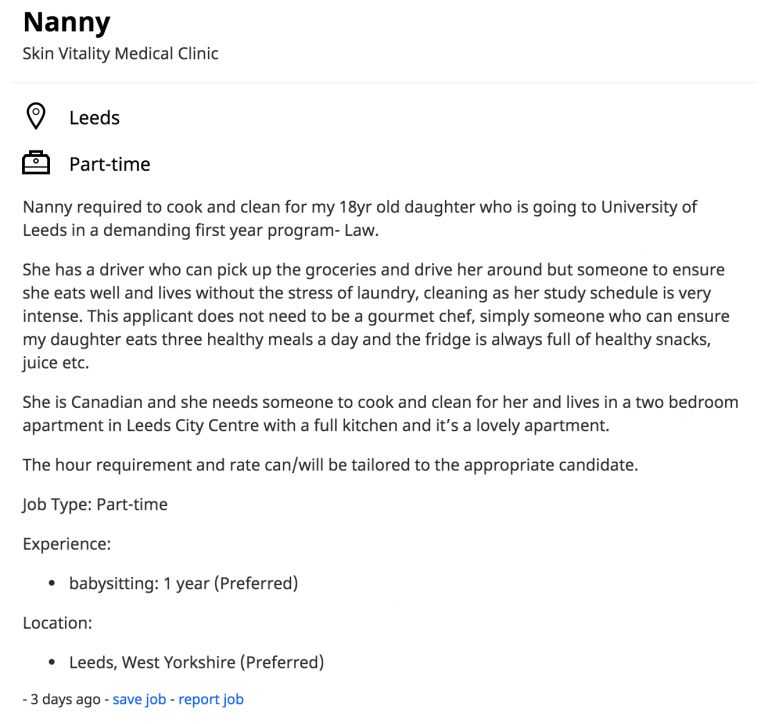This screenshot has height=724, width=768.
Task: Click the Leeds location label
Action: coord(94,118)
